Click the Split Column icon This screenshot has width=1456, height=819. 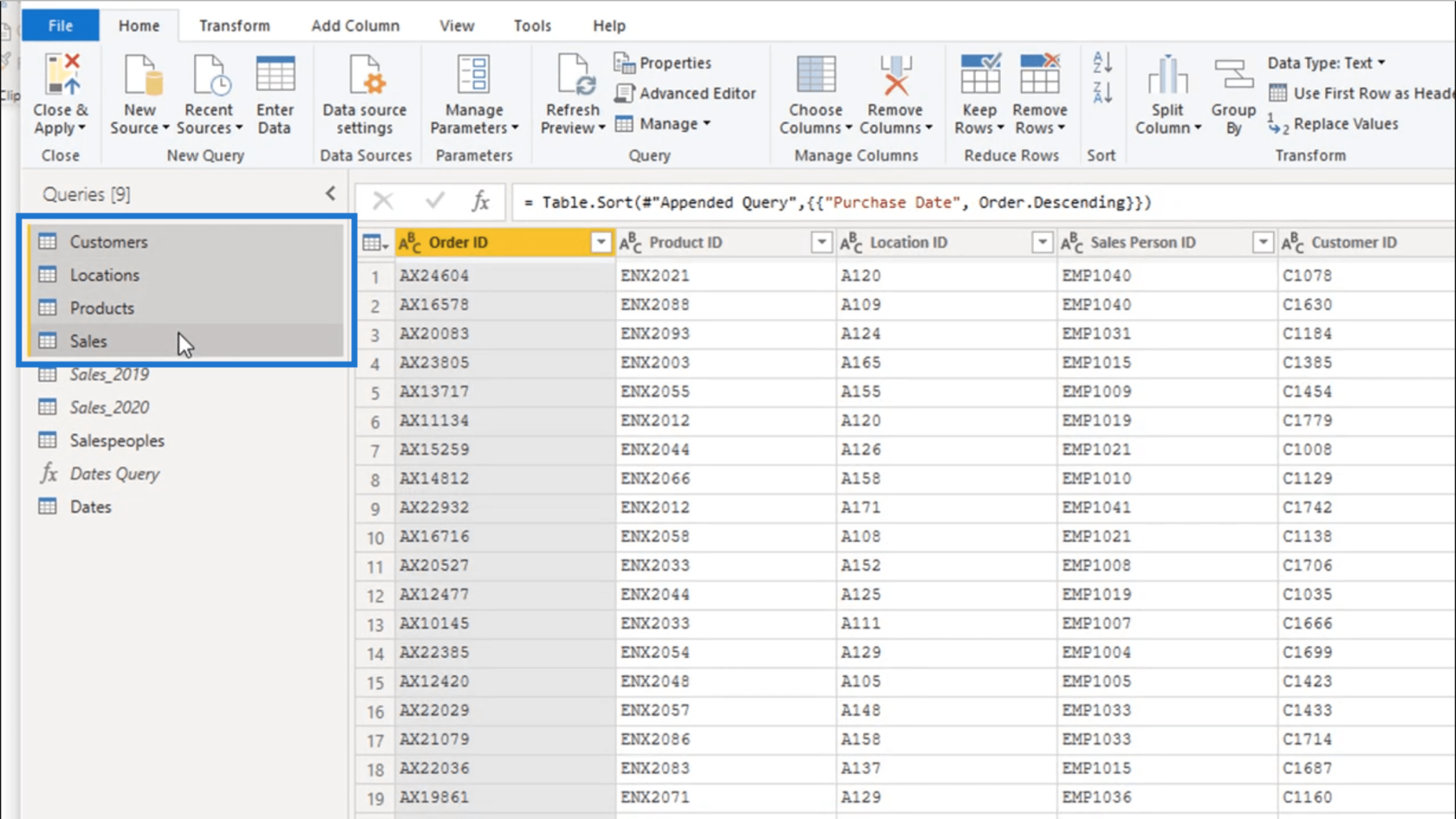tap(1167, 75)
